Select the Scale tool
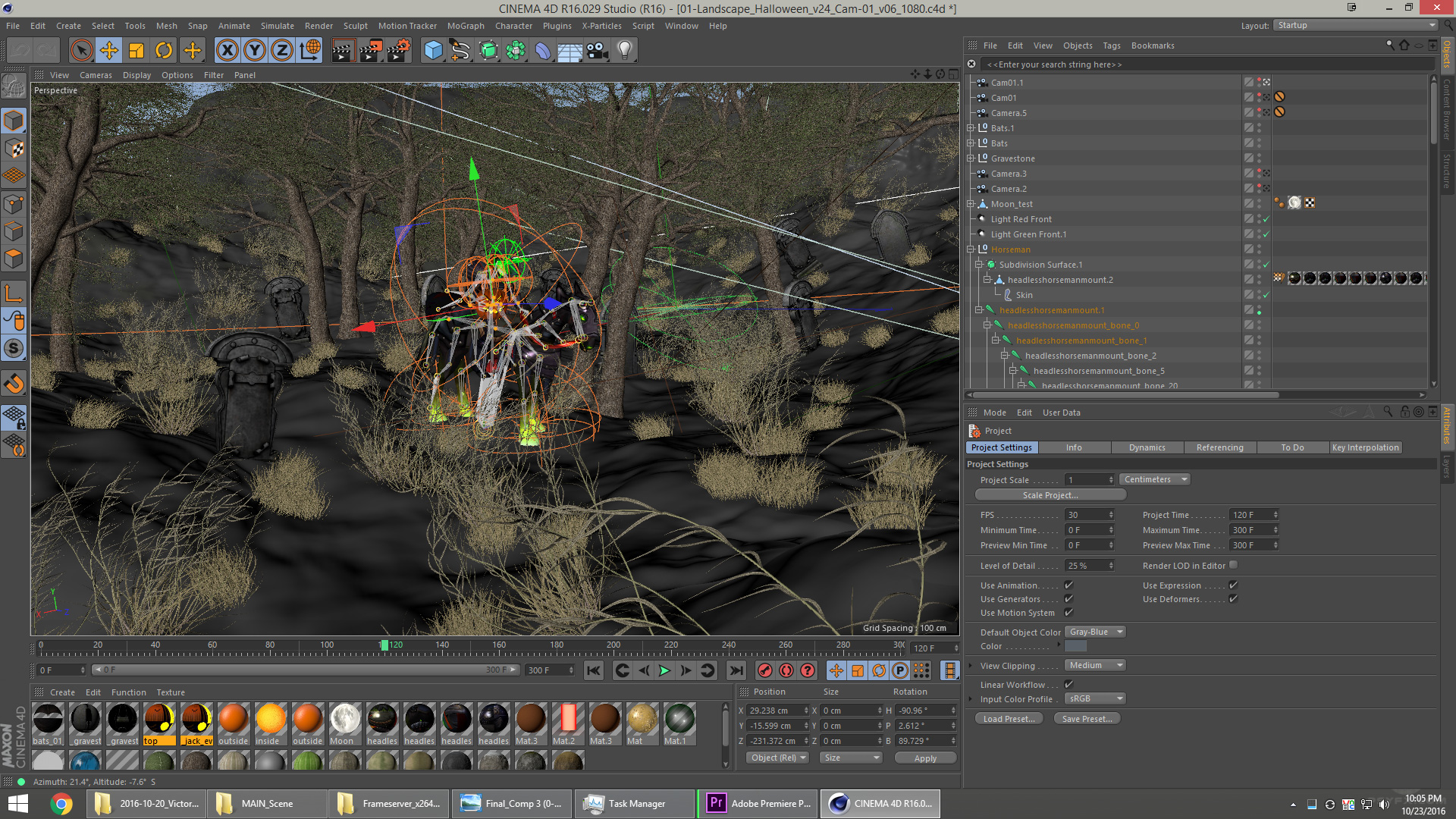Screen dimensions: 1456x819 (136, 51)
